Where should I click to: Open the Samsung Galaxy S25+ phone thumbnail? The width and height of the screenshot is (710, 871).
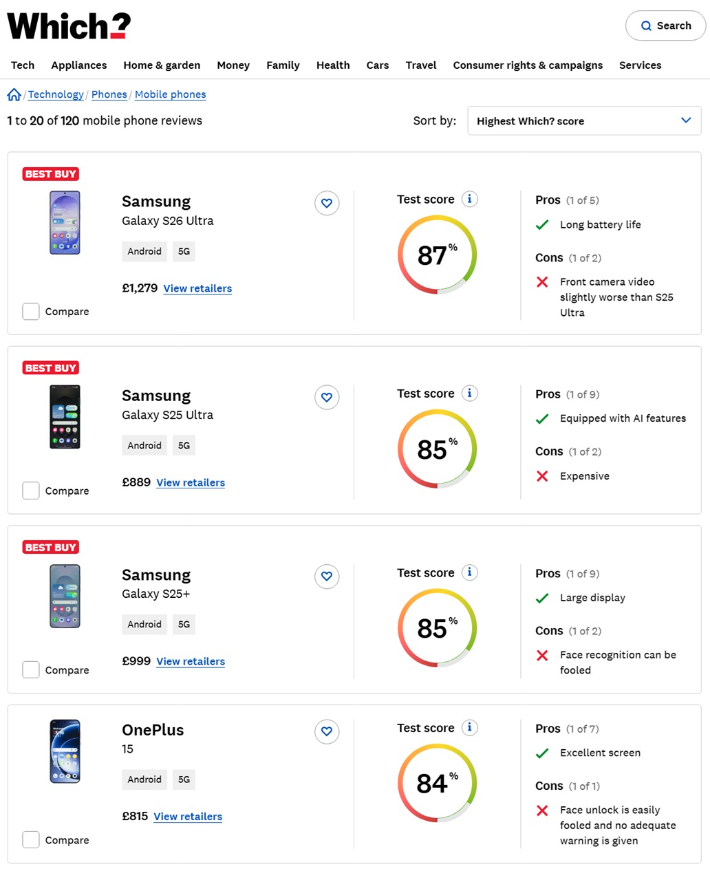[x=64, y=596]
